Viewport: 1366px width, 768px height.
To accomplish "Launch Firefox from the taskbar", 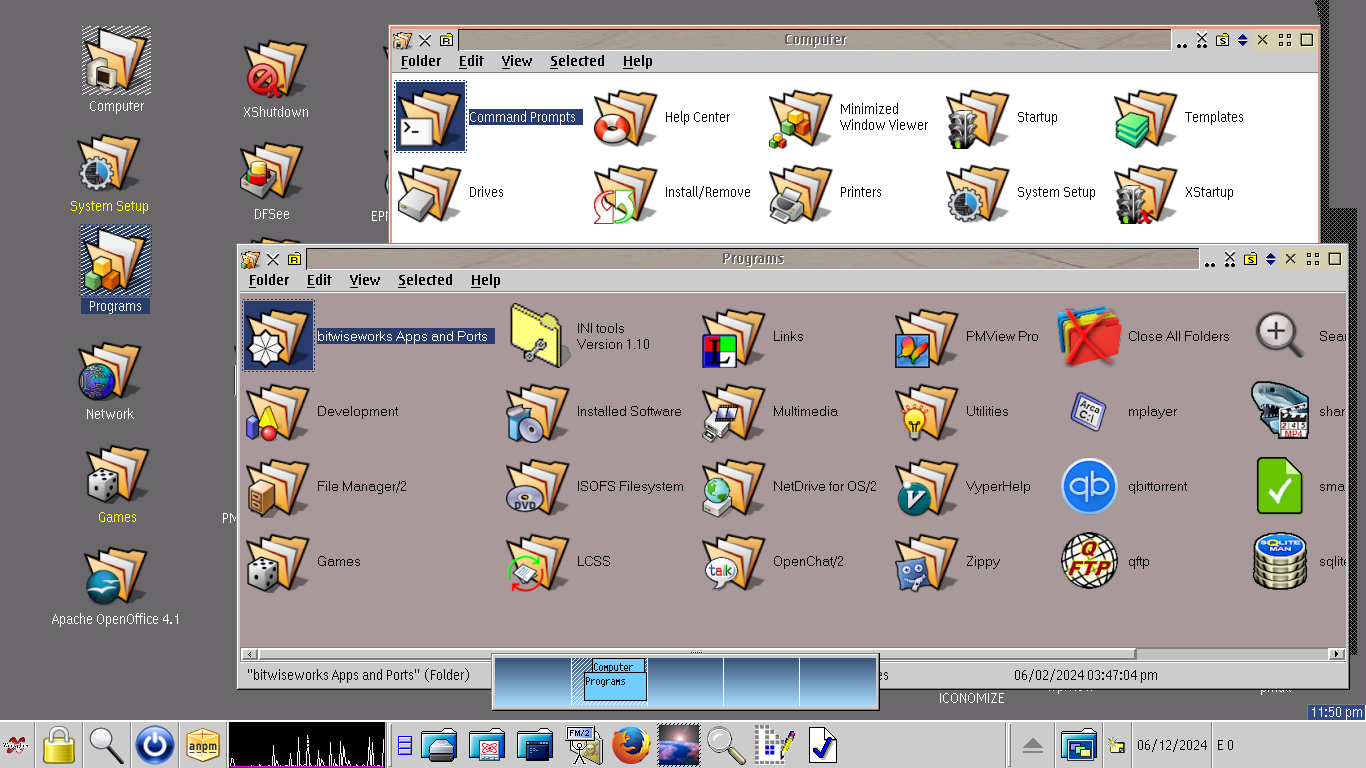I will (631, 745).
